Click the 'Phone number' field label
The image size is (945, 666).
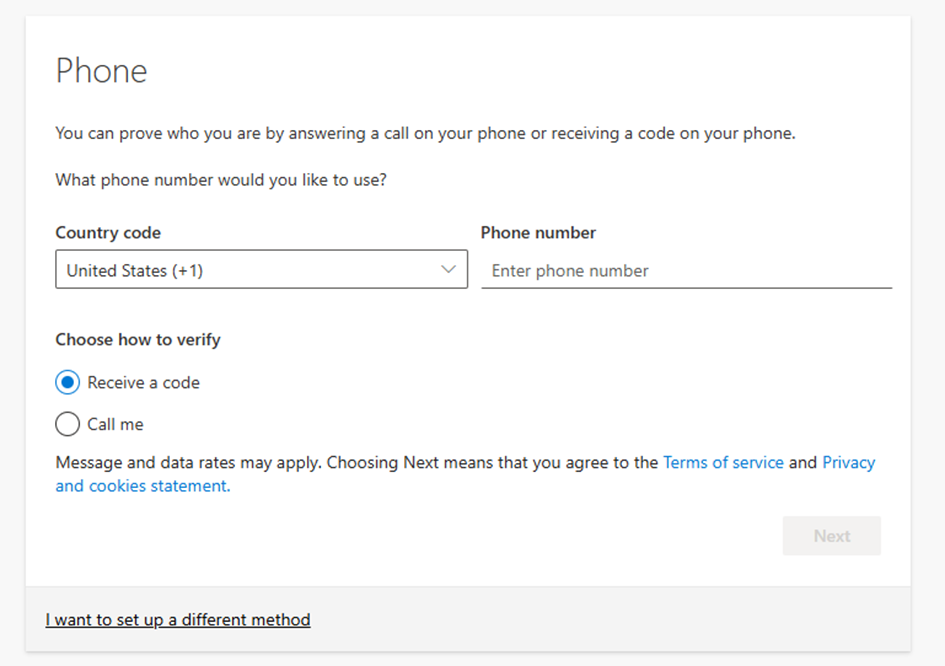click(x=538, y=233)
